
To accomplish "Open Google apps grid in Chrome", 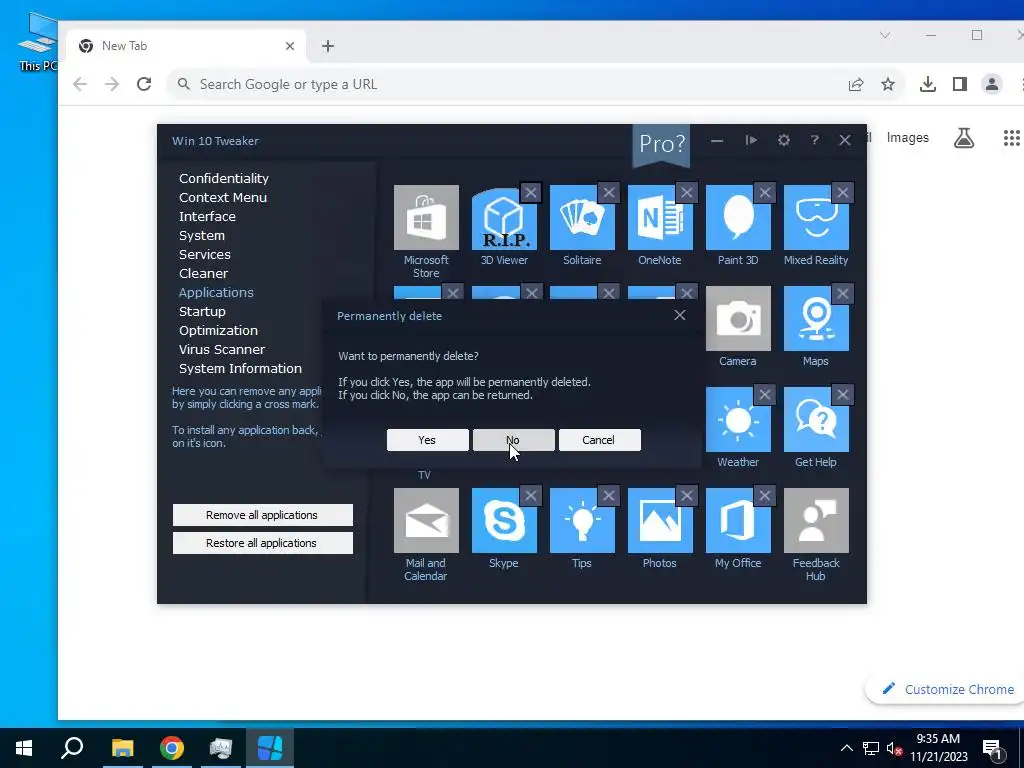I will click(x=1011, y=138).
